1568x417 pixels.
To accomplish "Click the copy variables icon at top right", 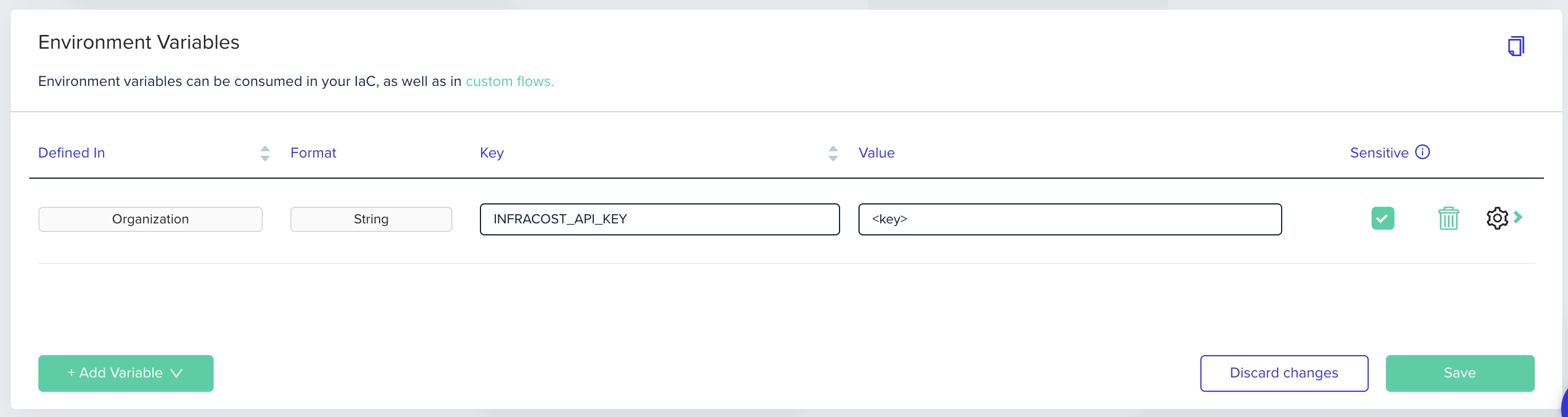I will click(1516, 46).
